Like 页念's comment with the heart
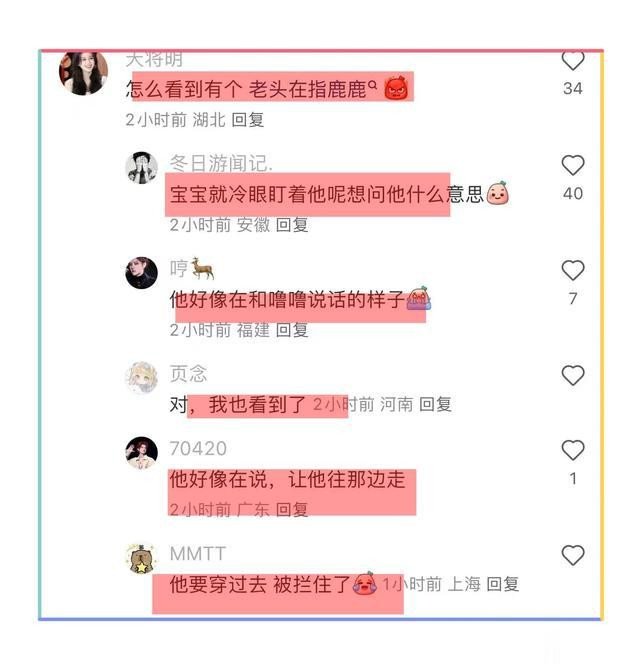640x670 pixels. tap(572, 375)
